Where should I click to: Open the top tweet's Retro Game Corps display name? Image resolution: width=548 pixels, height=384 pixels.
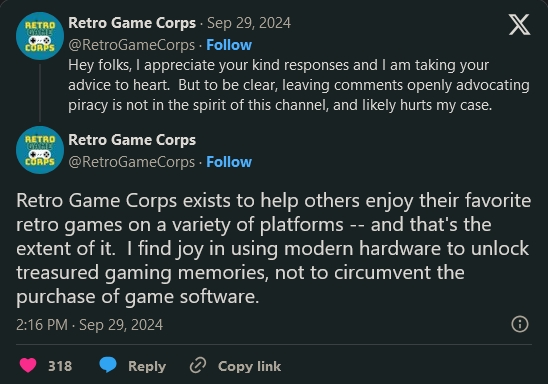coord(132,23)
